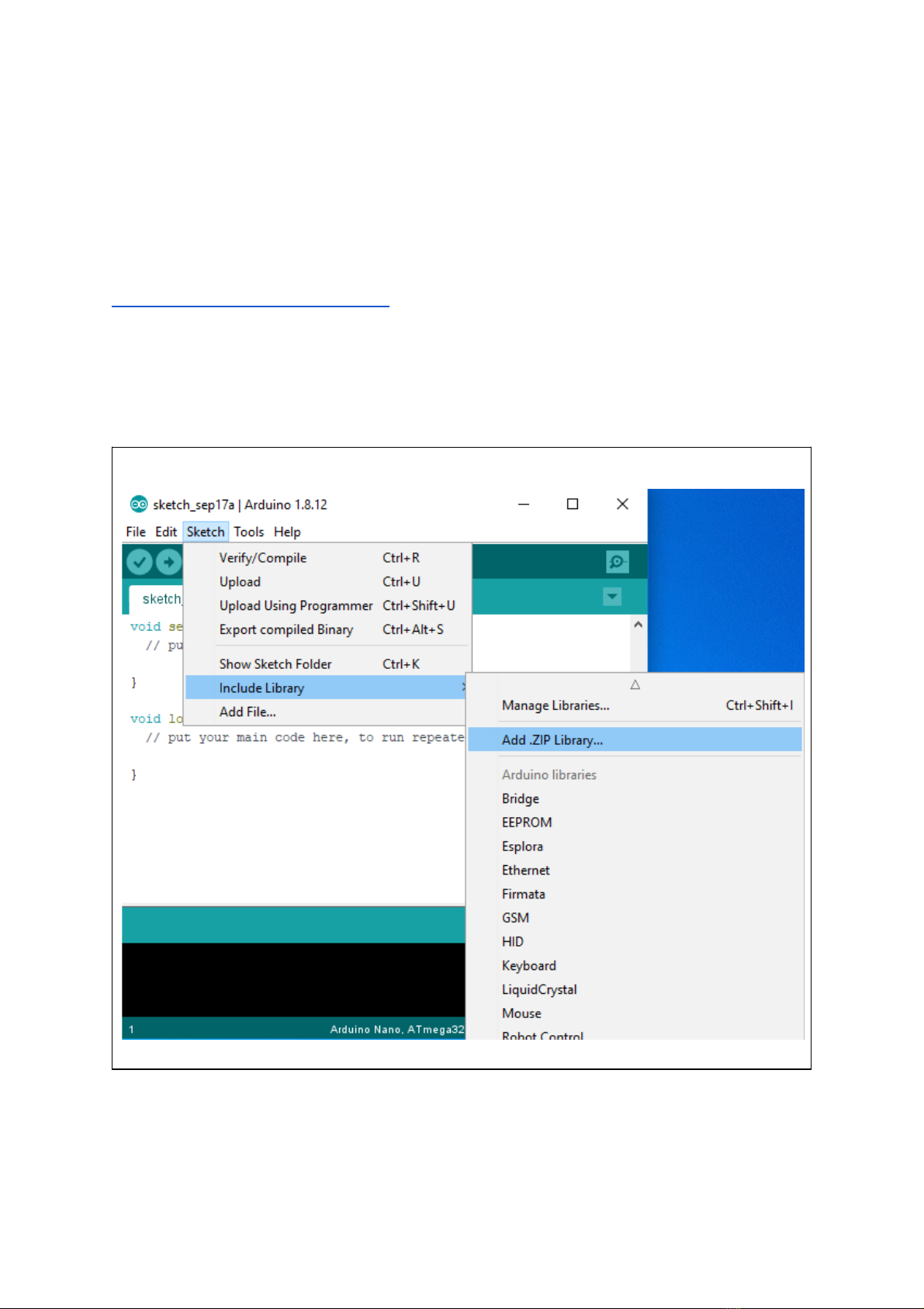Viewport: 924px width, 1309px height.
Task: Expand the Include Library submenu
Action: tap(327, 688)
